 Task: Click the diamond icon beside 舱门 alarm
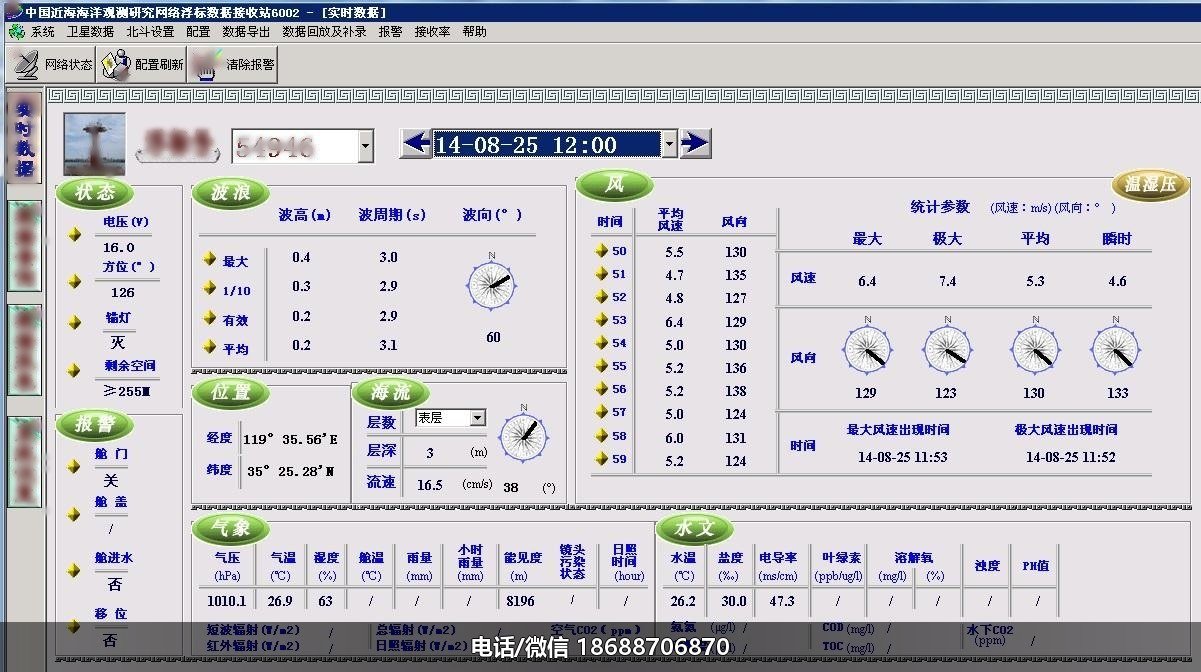pyautogui.click(x=74, y=466)
